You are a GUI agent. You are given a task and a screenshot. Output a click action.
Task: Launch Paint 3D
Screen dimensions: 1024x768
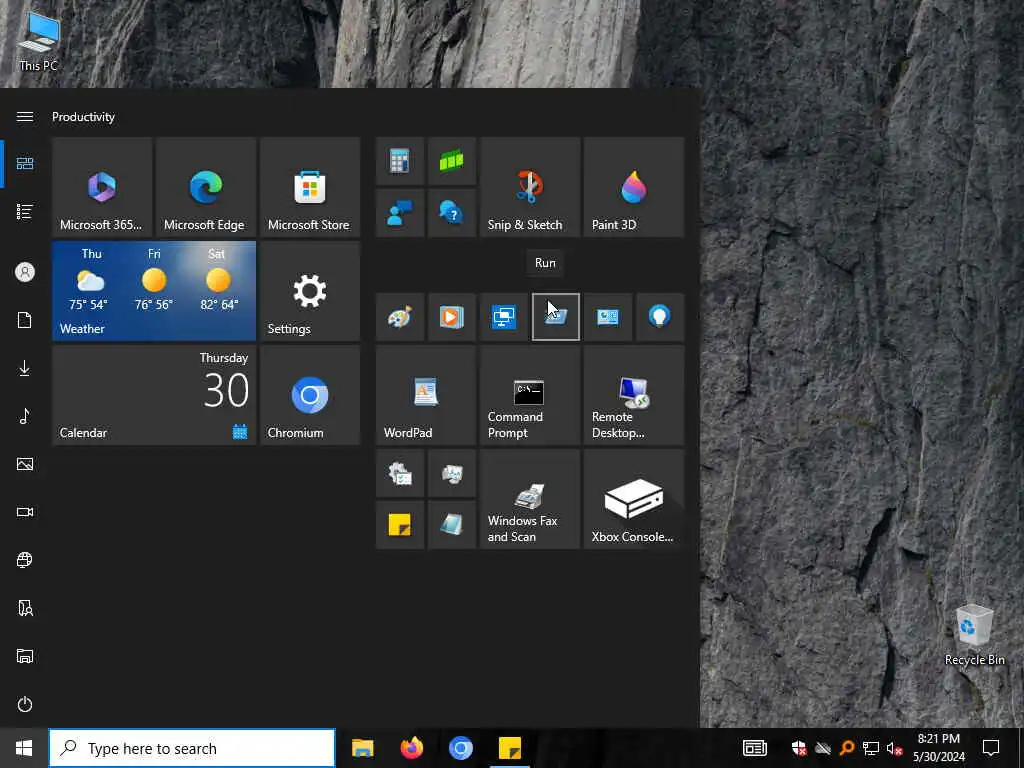(633, 187)
